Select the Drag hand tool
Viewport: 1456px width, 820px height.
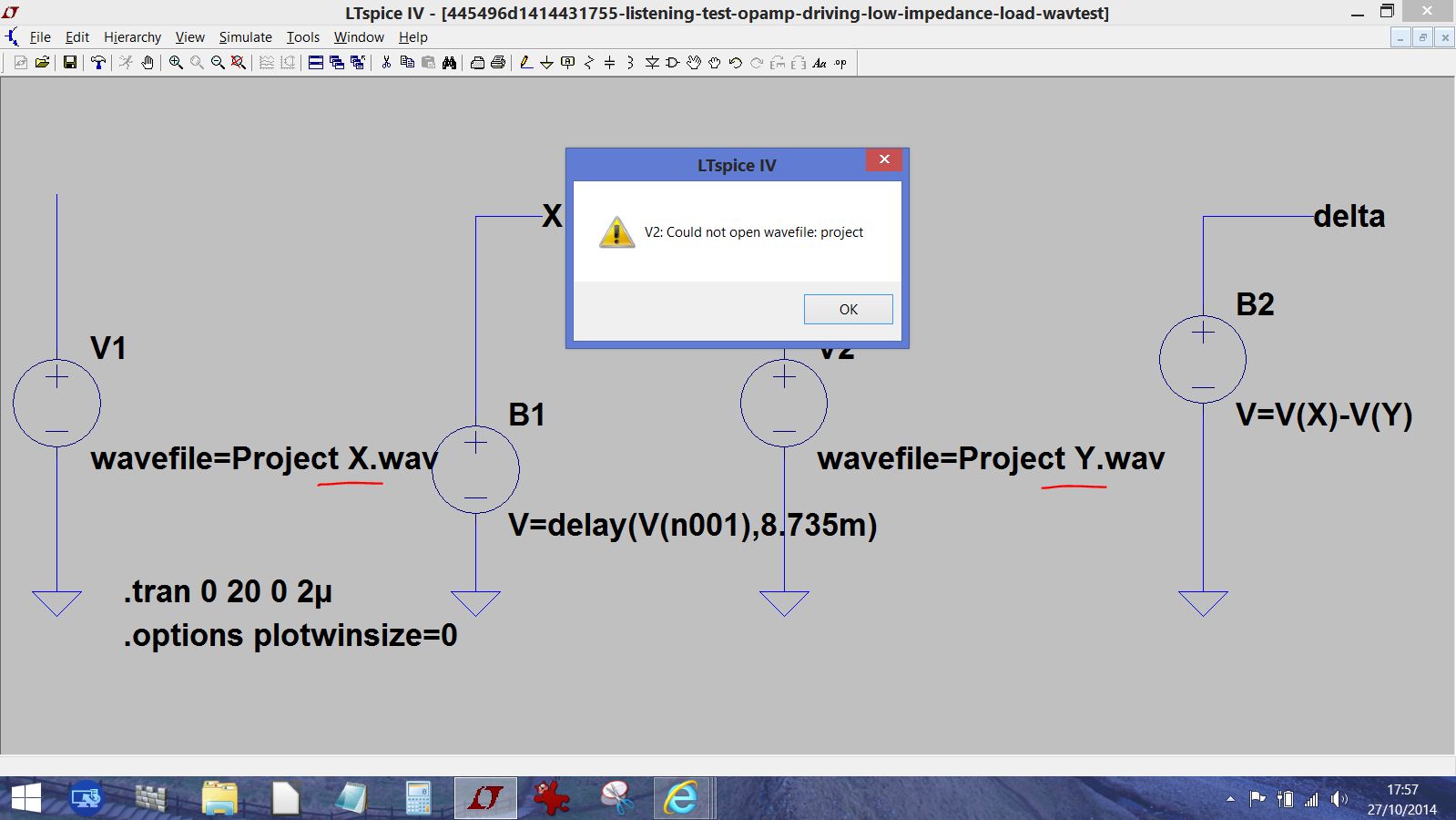tap(715, 62)
